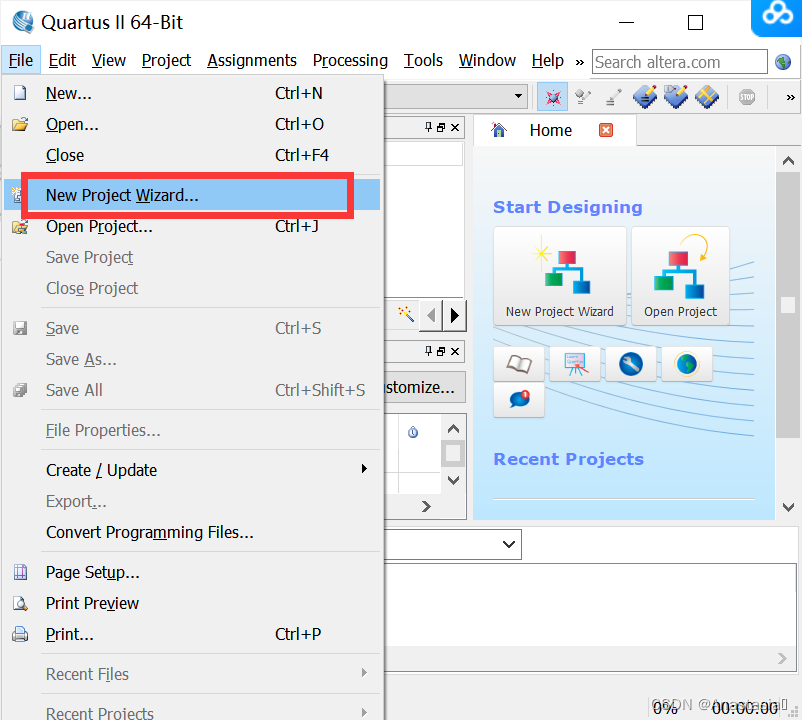The height and width of the screenshot is (720, 802).
Task: Choose New Project Wizard... from the File menu
Action: [x=192, y=195]
